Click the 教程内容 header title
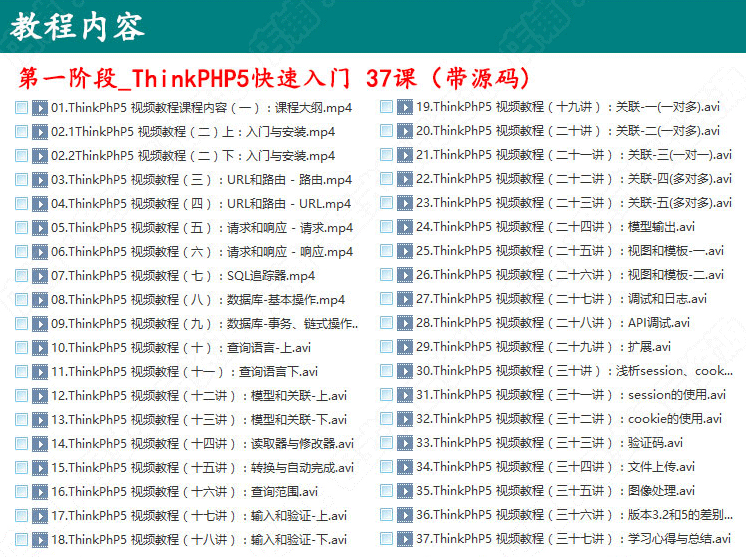Screen dimensions: 746x557 [x=77, y=27]
